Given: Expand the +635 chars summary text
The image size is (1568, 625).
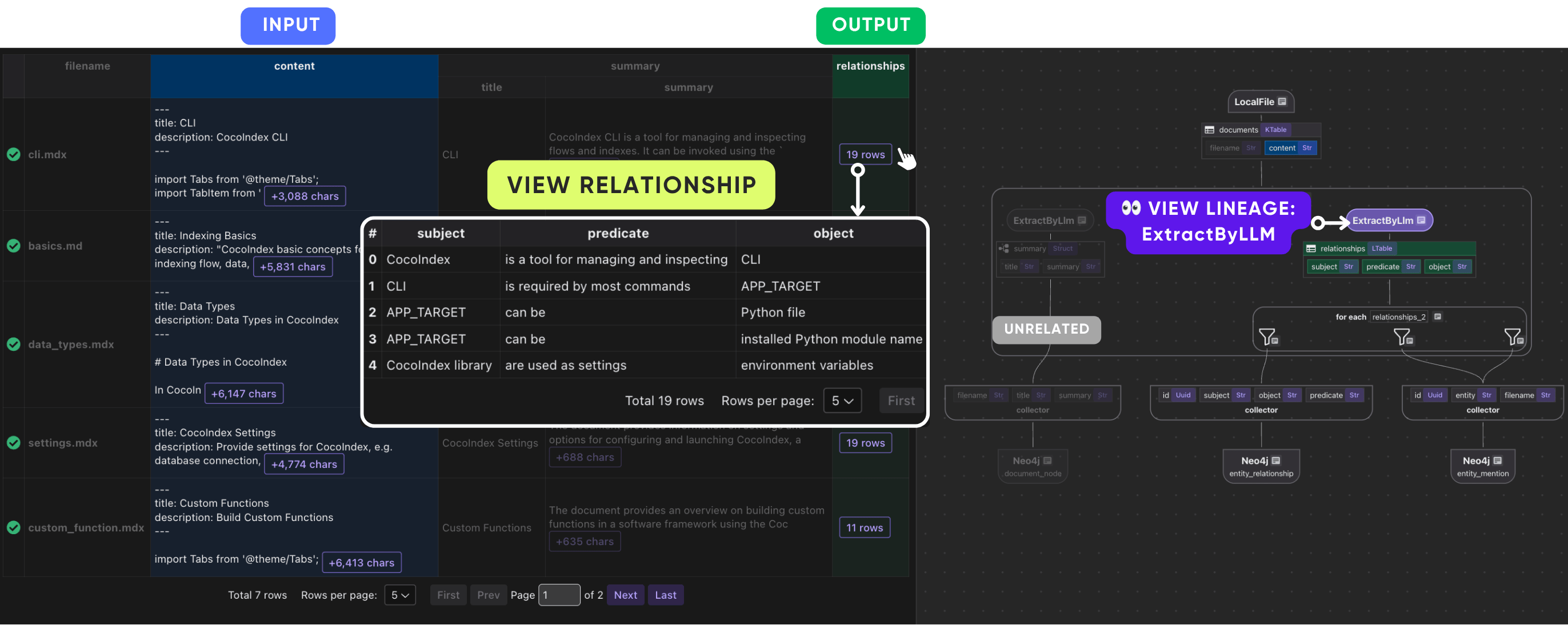Looking at the screenshot, I should (x=585, y=542).
